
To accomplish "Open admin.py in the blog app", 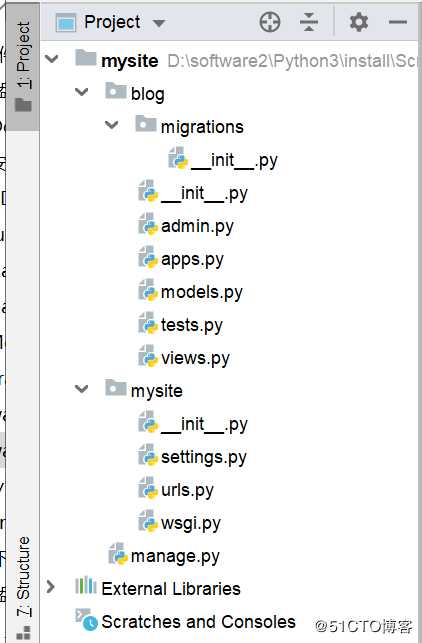I will click(x=197, y=226).
